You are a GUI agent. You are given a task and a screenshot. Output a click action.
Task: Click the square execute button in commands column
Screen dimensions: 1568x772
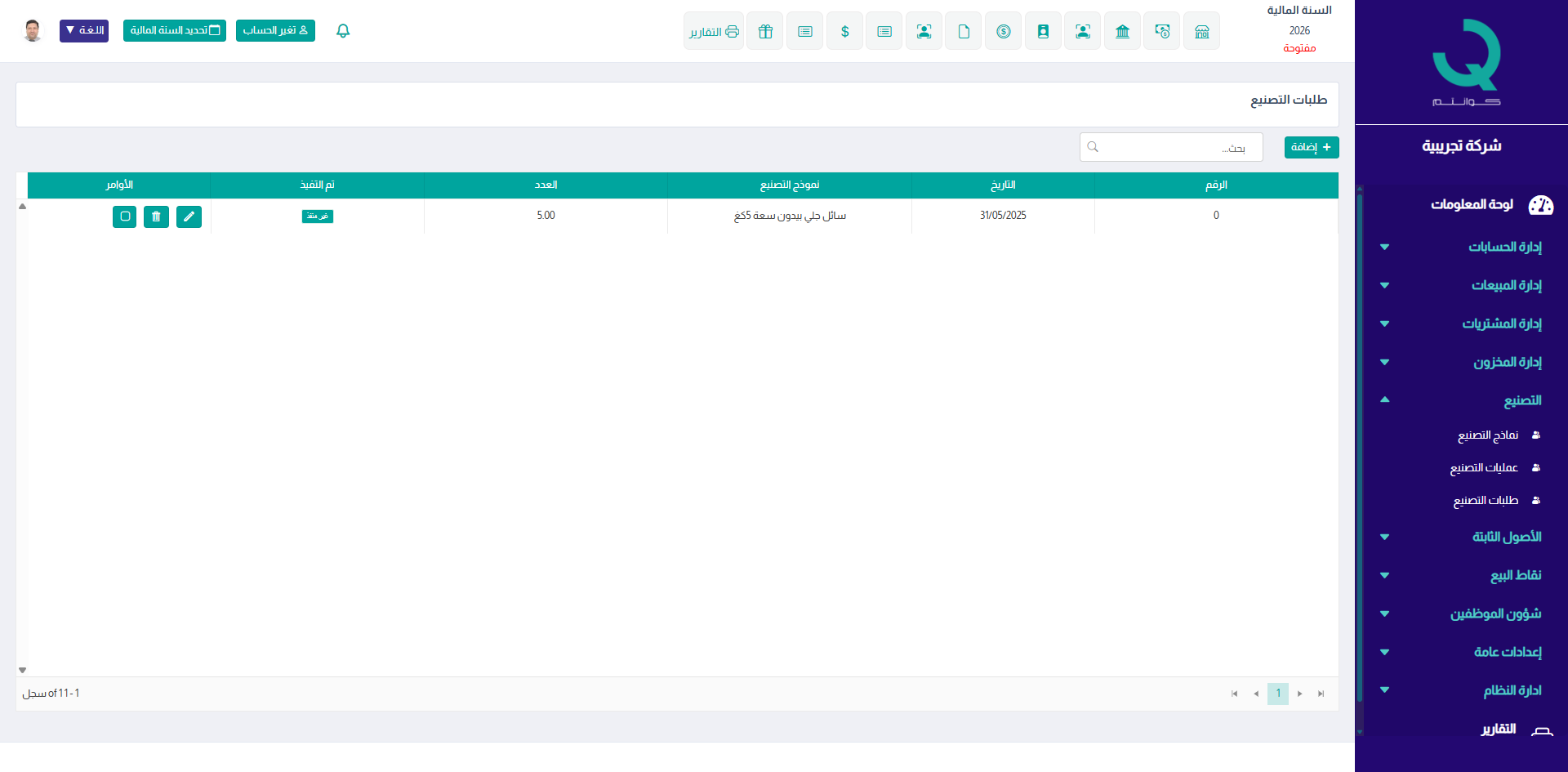125,216
